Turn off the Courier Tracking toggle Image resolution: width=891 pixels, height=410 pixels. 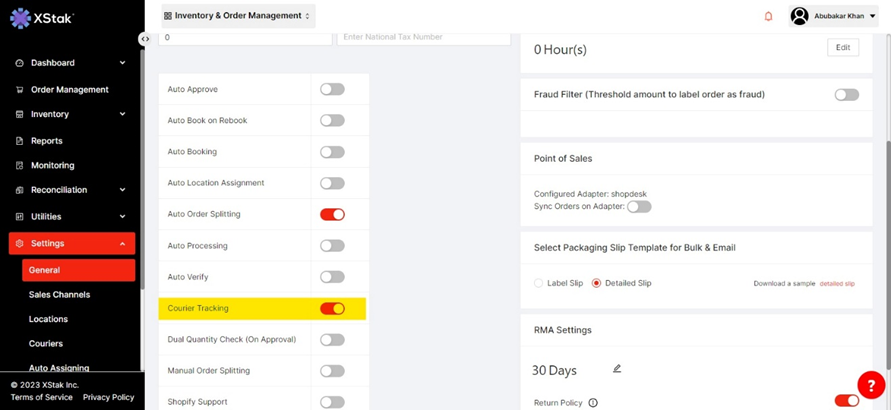click(x=332, y=308)
